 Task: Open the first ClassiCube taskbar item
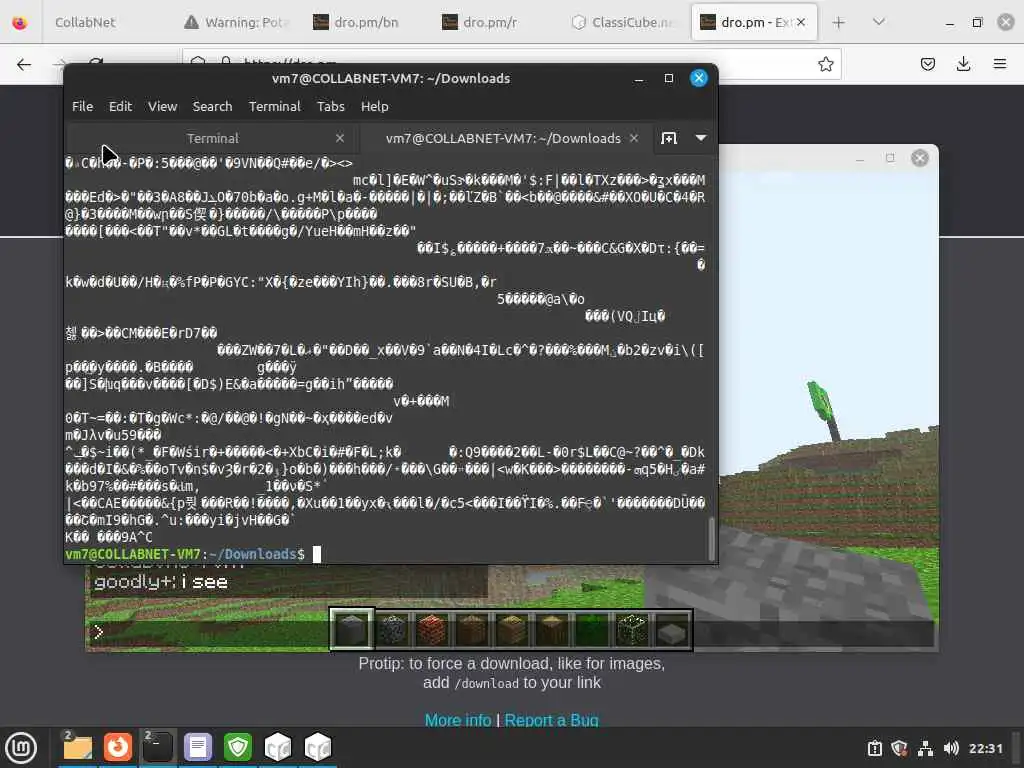click(x=278, y=748)
